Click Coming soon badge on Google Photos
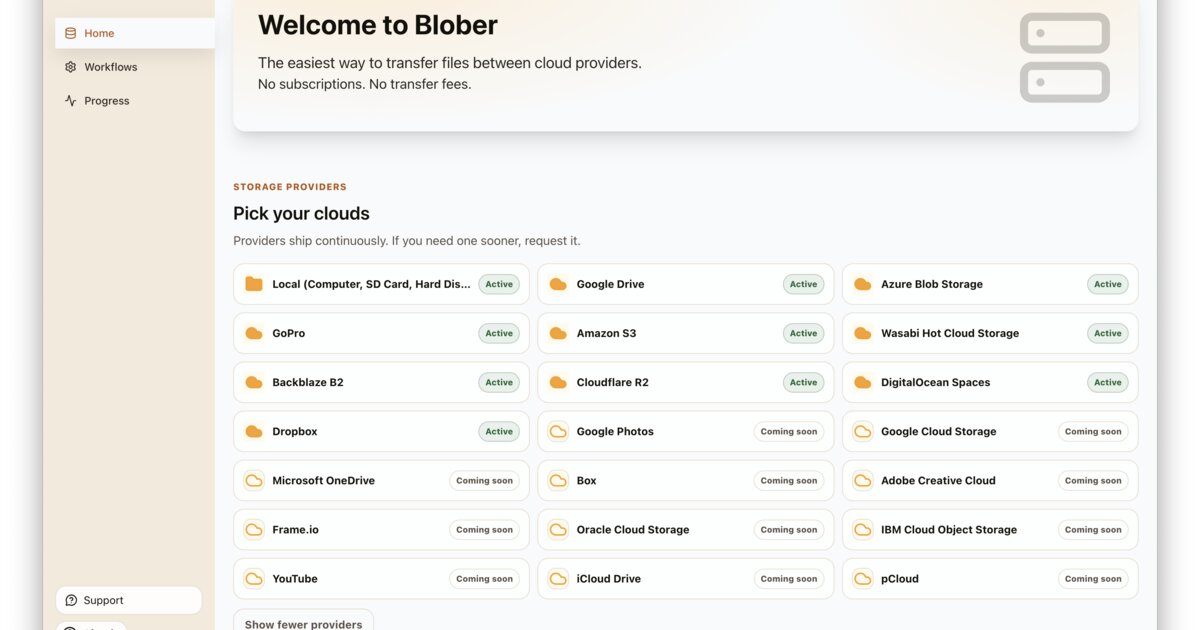Viewport: 1200px width, 630px height. coord(788,431)
